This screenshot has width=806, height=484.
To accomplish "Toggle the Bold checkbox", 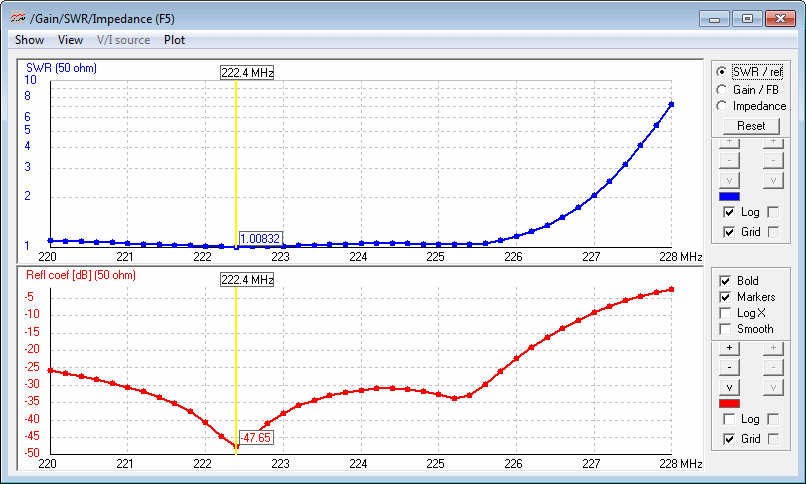I will point(725,281).
